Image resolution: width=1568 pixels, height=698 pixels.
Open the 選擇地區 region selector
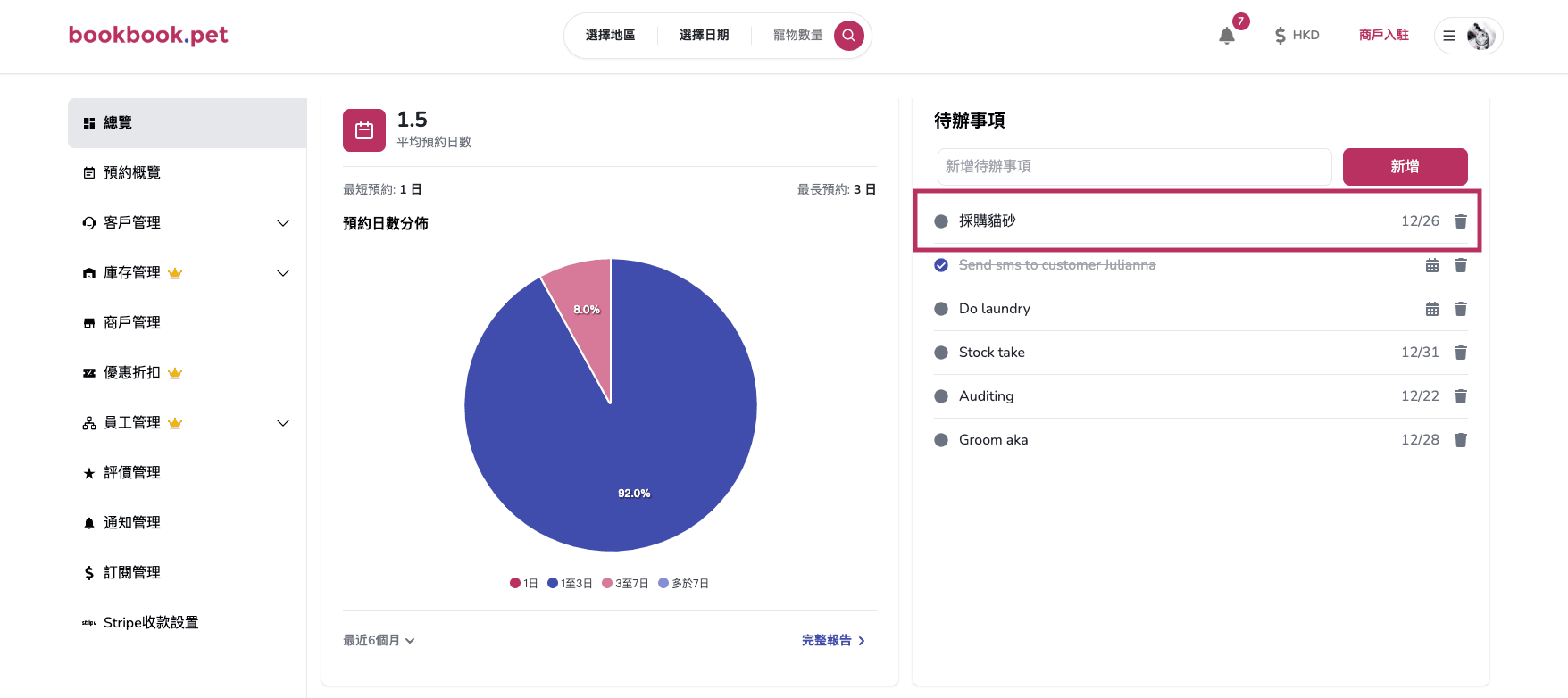point(611,36)
